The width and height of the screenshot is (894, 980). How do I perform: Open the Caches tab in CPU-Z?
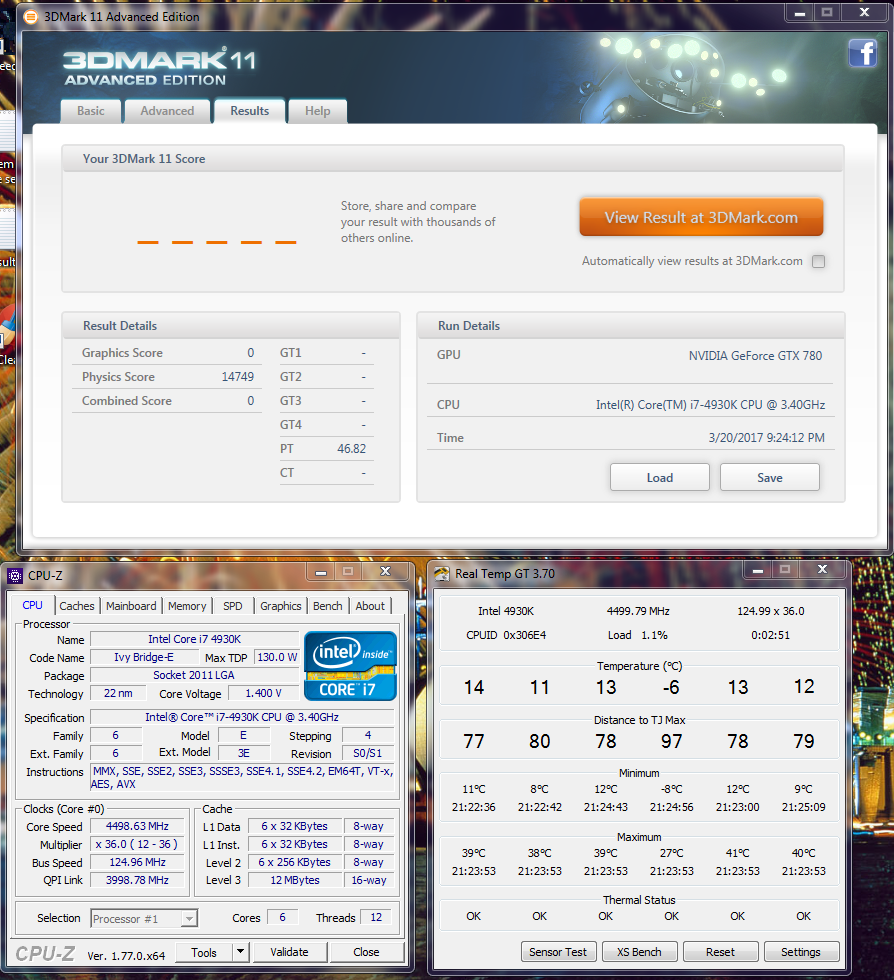pyautogui.click(x=77, y=606)
